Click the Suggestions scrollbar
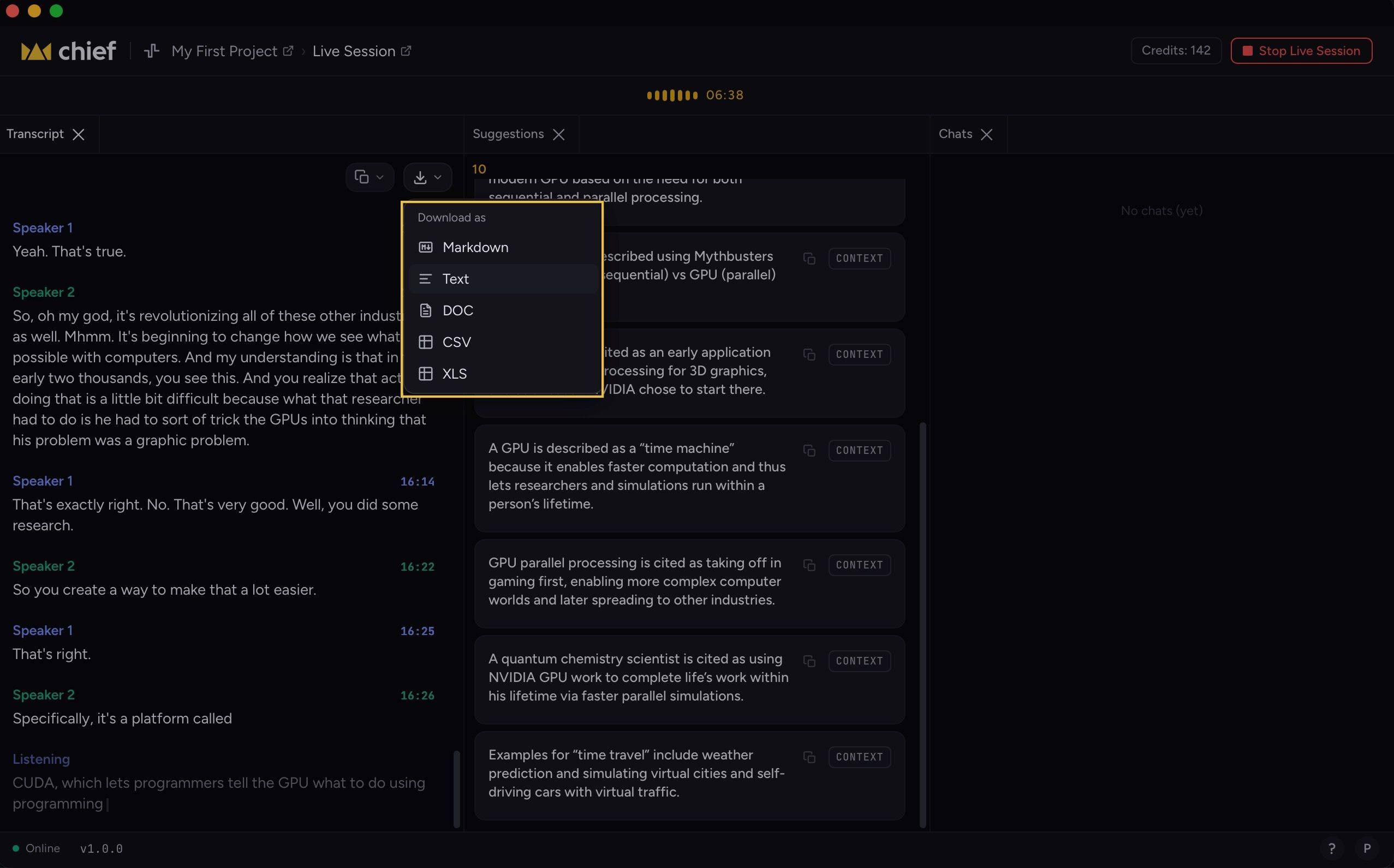 point(922,625)
